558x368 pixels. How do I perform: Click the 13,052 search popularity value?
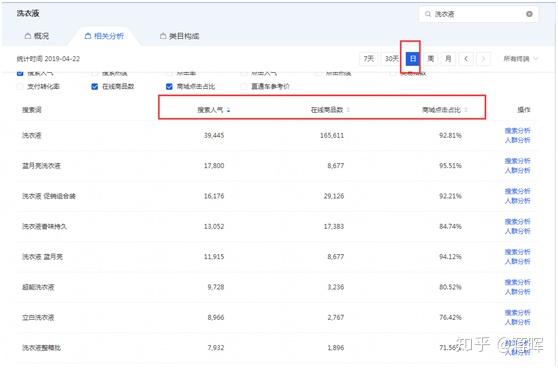tap(214, 226)
